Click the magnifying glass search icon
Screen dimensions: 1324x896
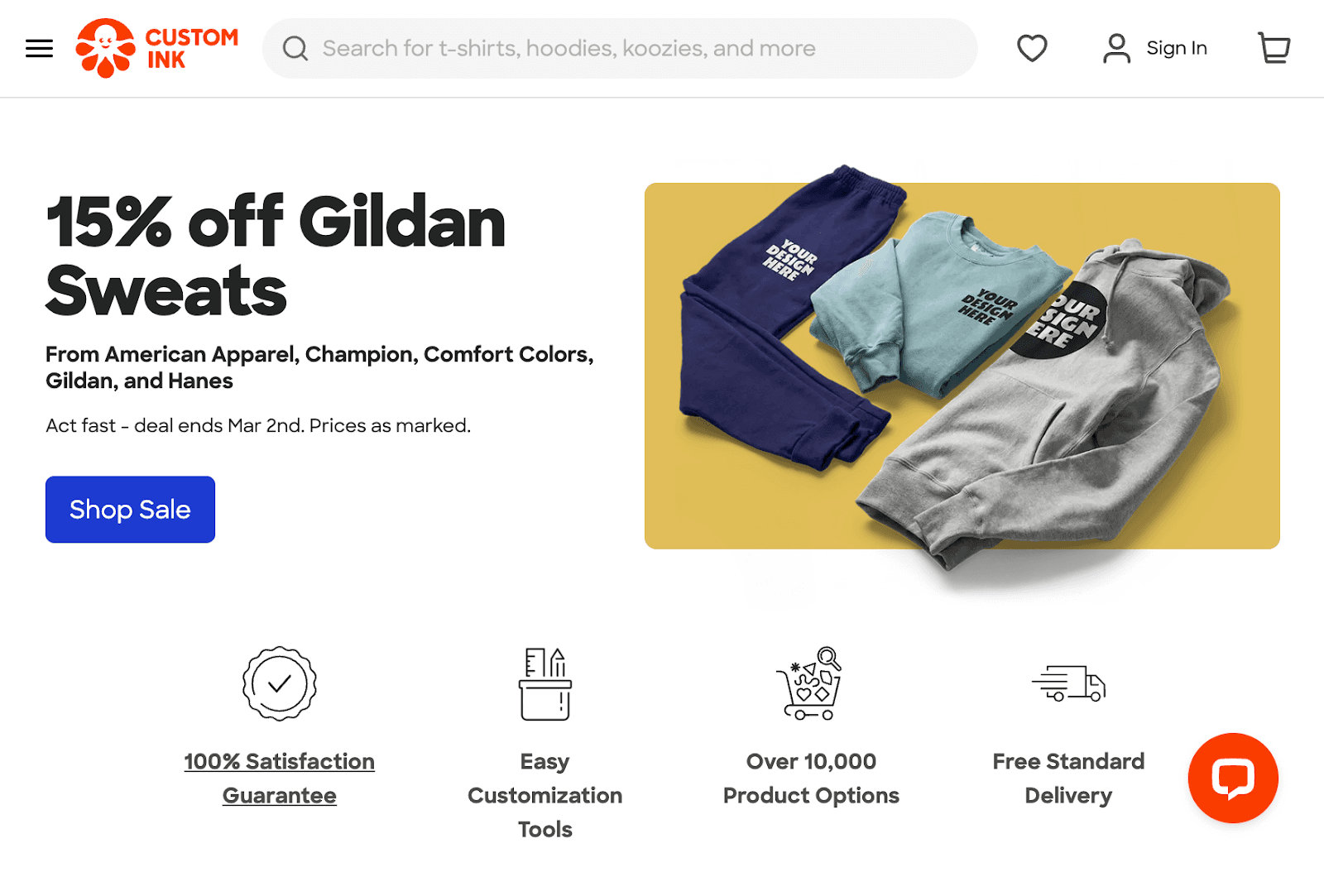click(x=295, y=48)
